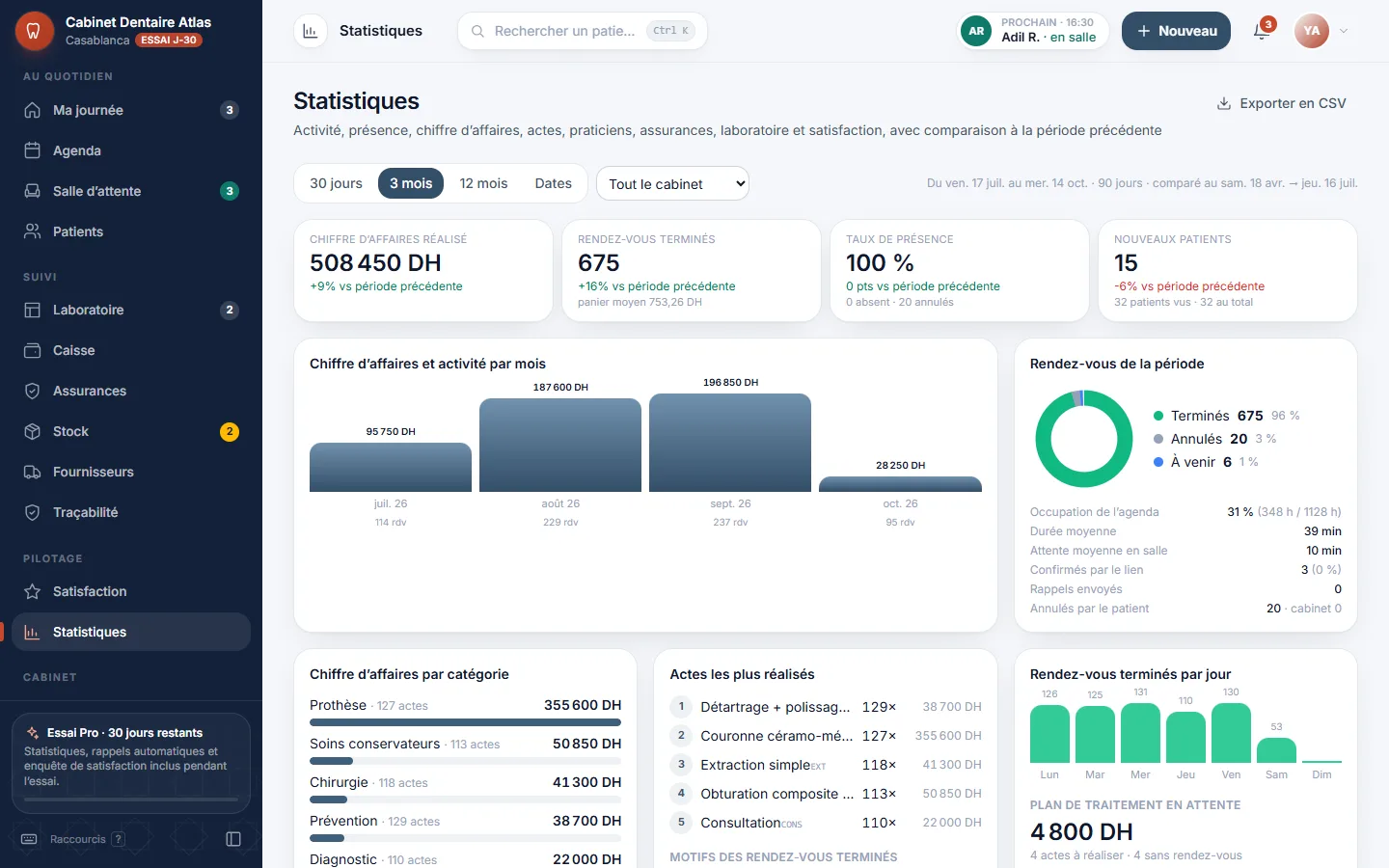The height and width of the screenshot is (868, 1389).
Task: Click the Obturation composite row
Action: click(826, 794)
